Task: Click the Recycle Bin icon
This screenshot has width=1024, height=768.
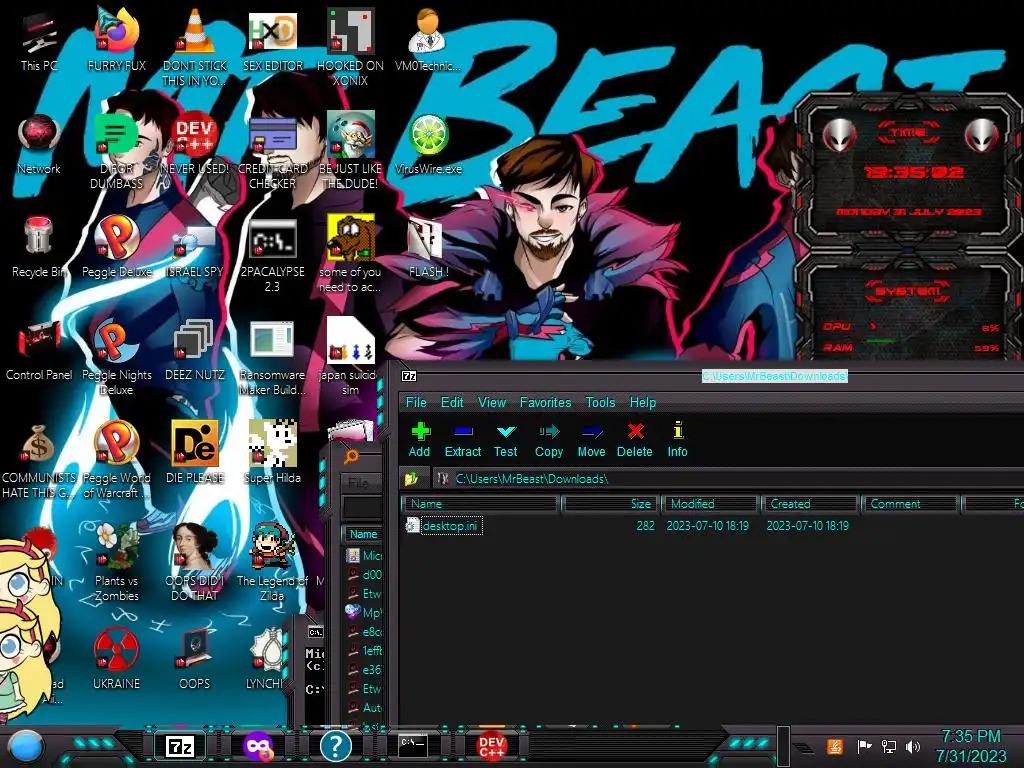Action: coord(39,247)
